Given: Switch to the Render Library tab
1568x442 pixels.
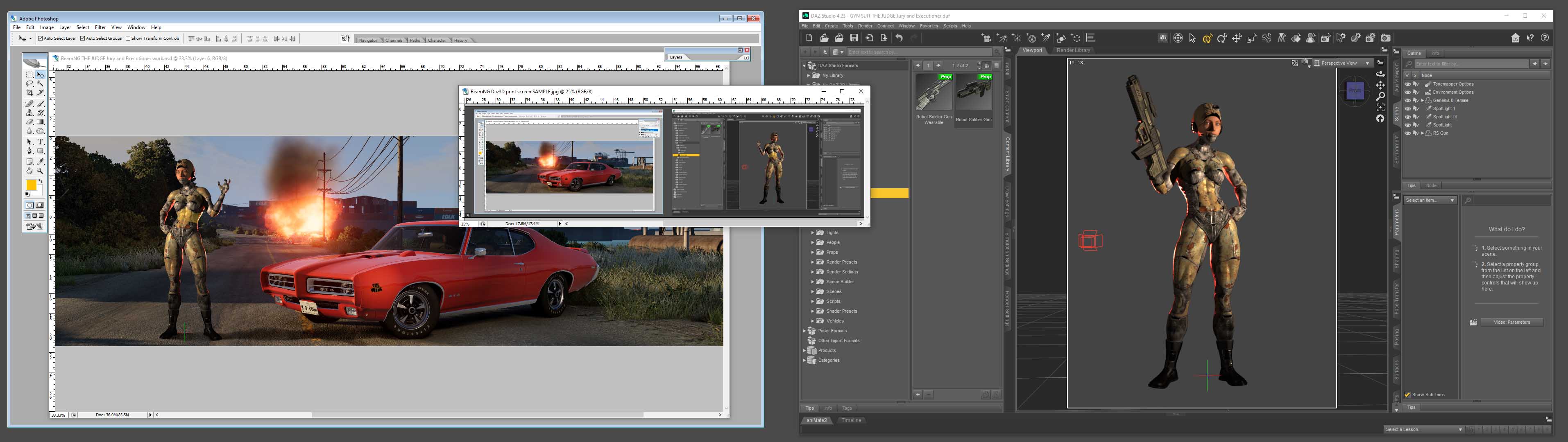Looking at the screenshot, I should pos(1073,50).
